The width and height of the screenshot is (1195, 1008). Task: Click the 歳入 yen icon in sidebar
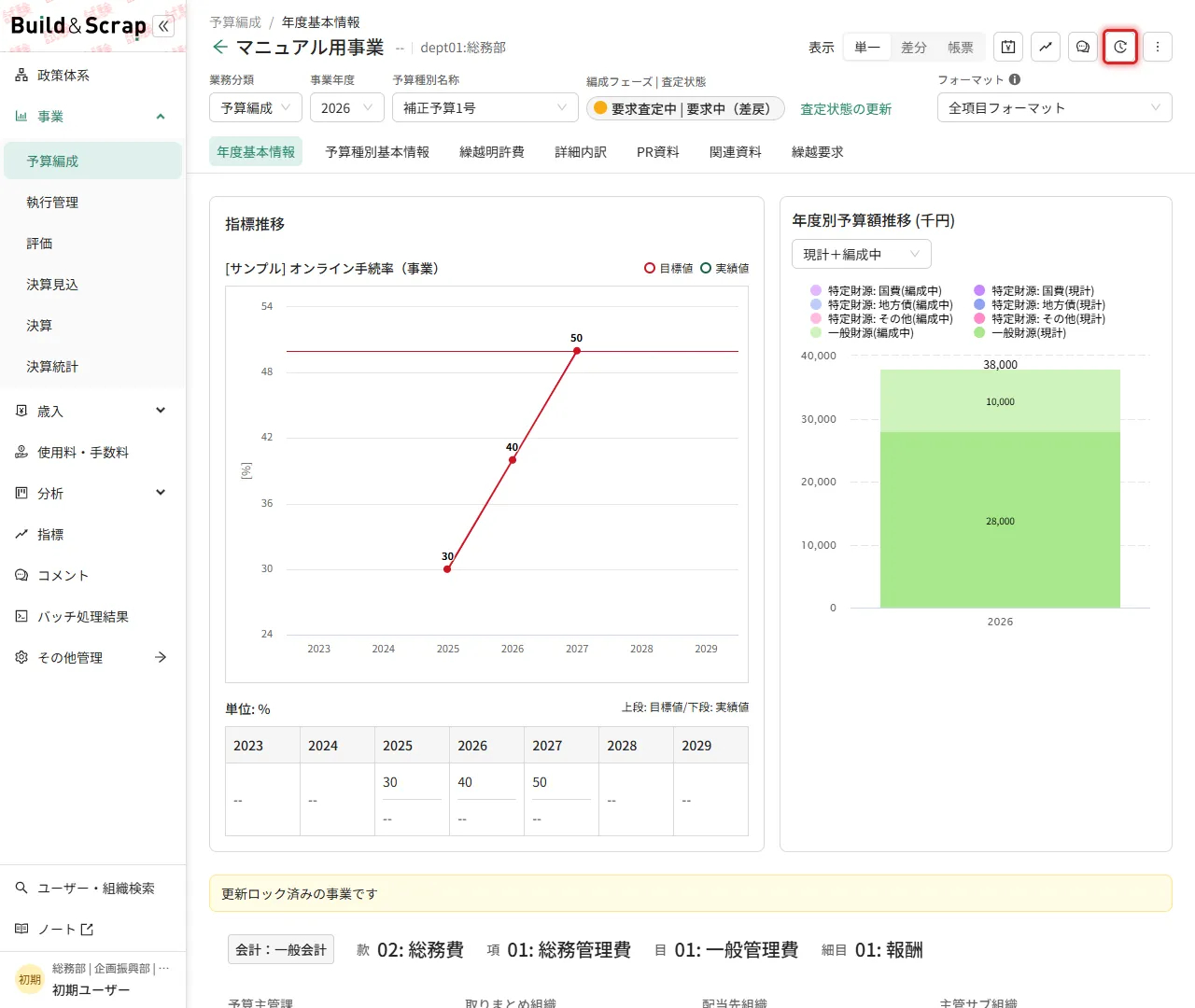[x=21, y=411]
